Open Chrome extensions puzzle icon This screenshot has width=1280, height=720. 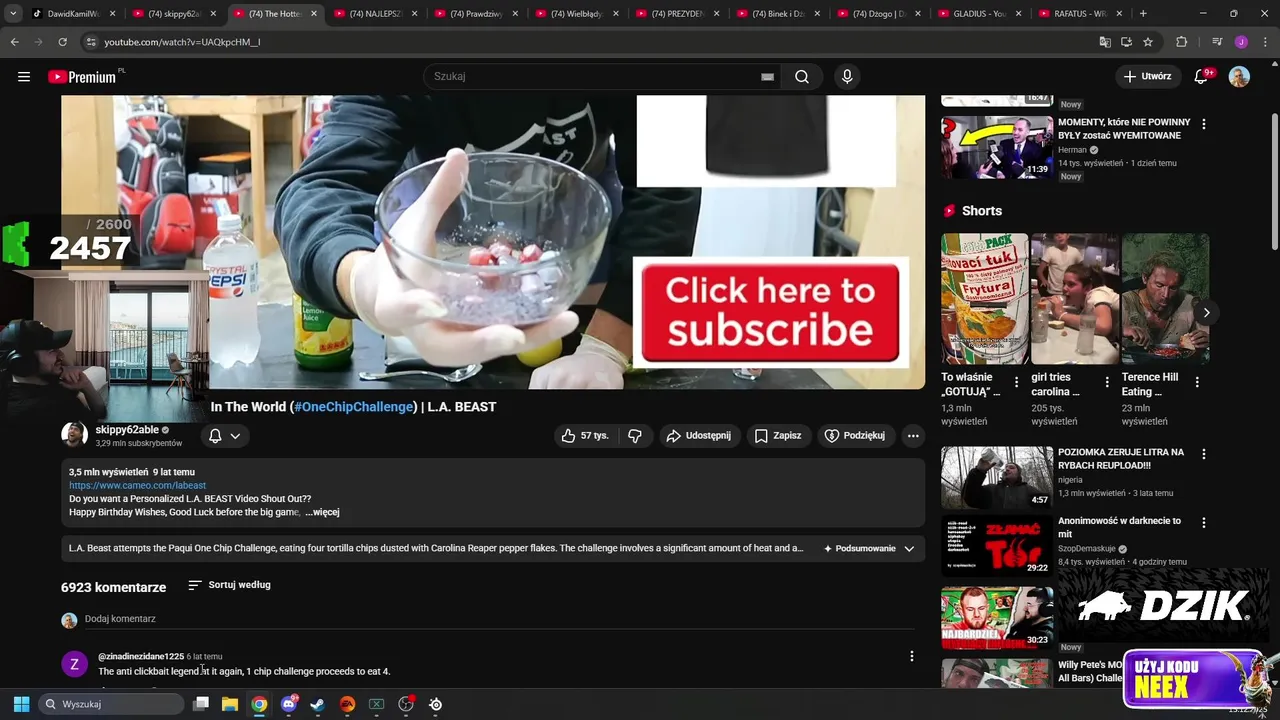point(1181,42)
